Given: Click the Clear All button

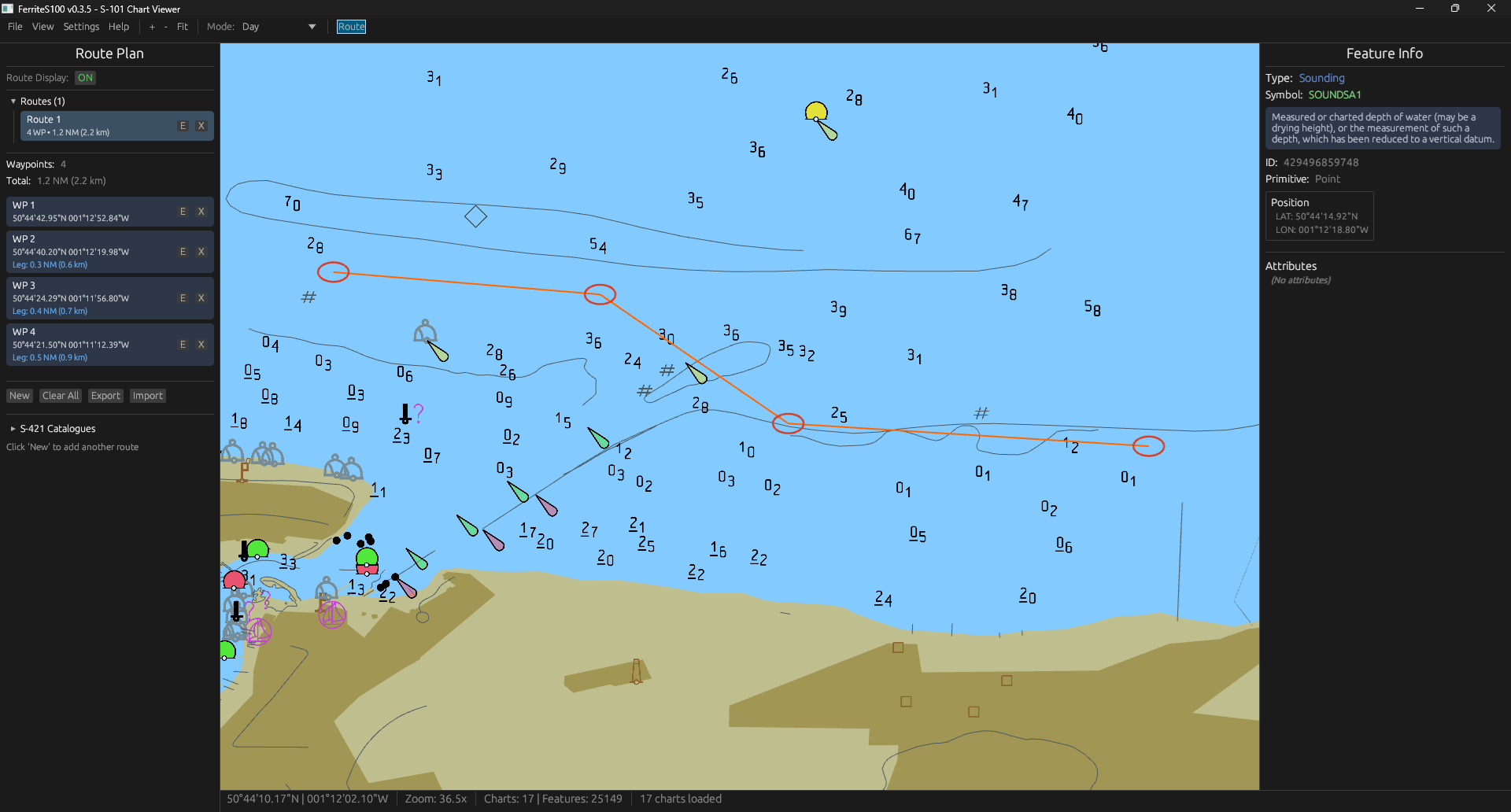Looking at the screenshot, I should [x=61, y=396].
